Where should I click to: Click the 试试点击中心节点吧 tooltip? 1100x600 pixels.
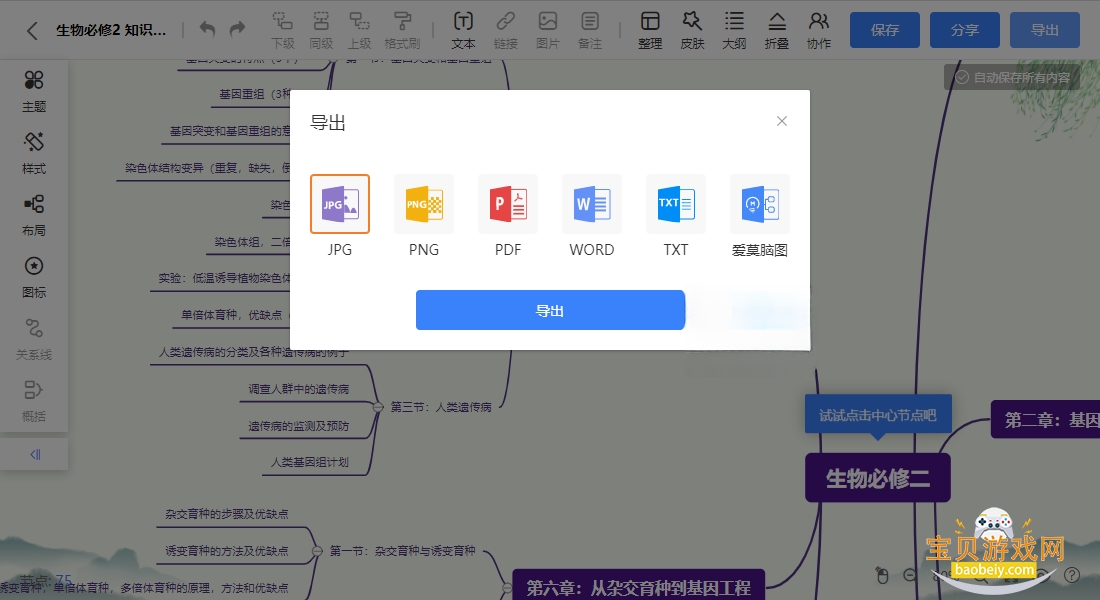point(878,415)
